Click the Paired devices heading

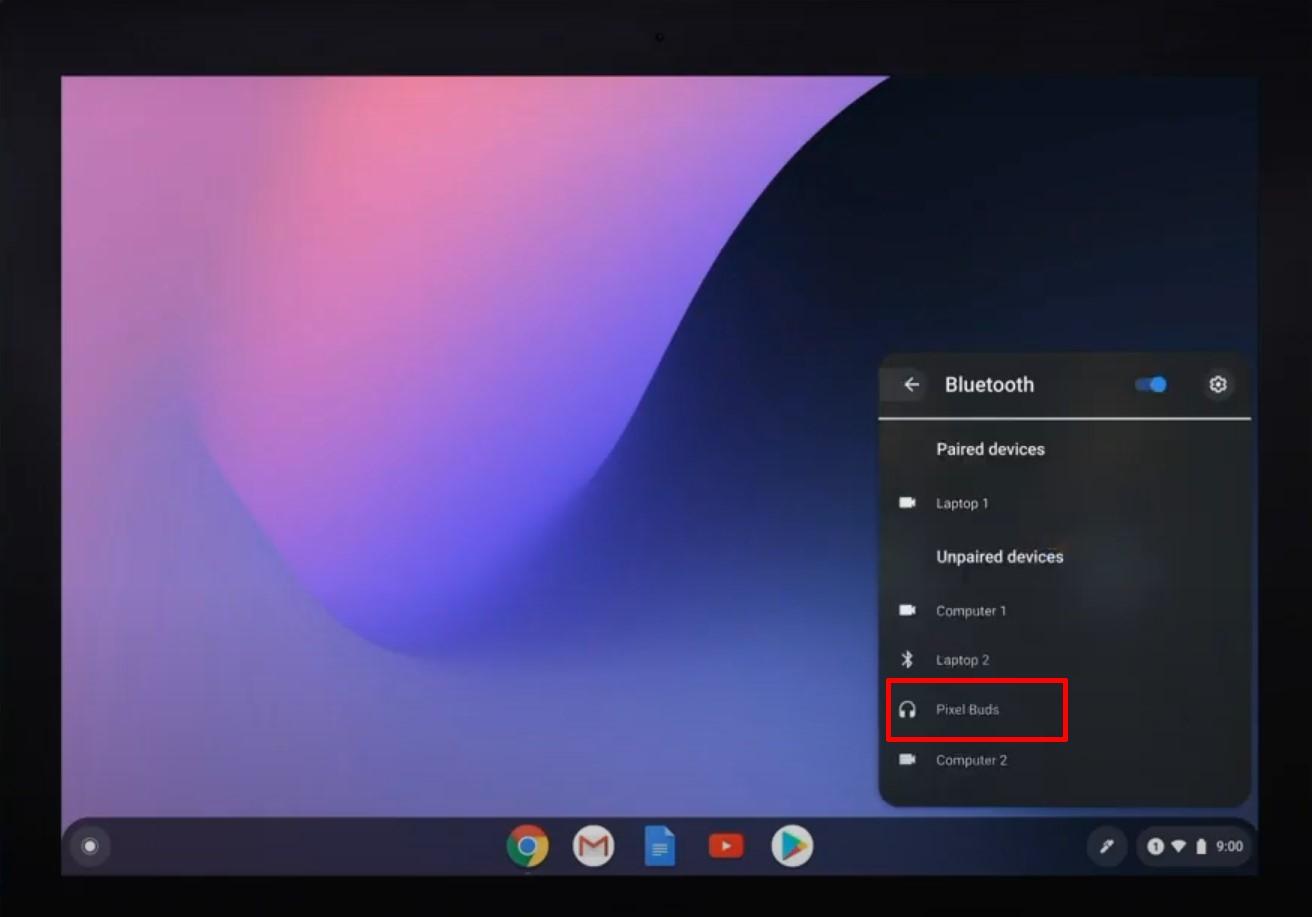(990, 449)
